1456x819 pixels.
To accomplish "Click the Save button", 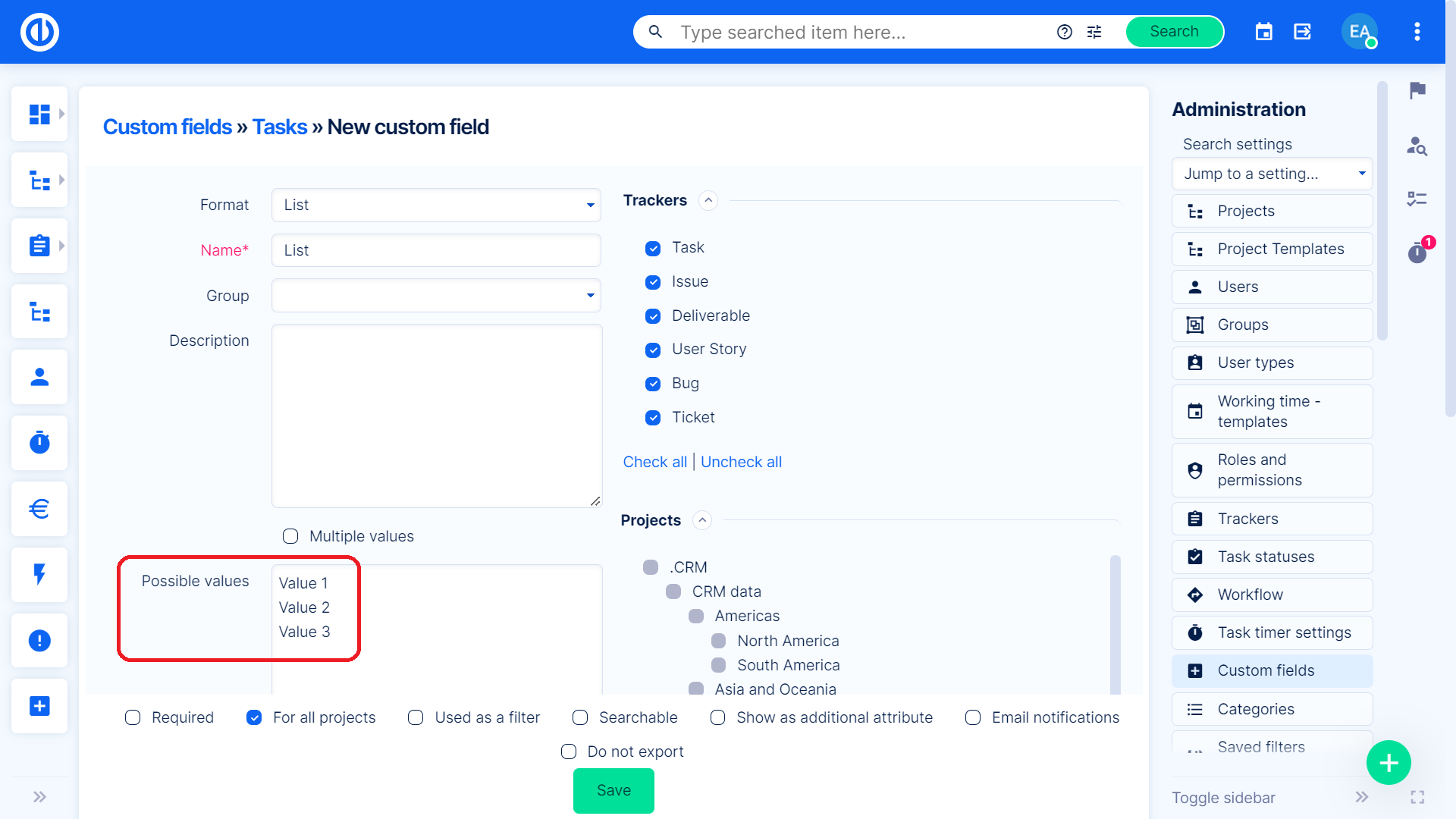I will [x=613, y=790].
